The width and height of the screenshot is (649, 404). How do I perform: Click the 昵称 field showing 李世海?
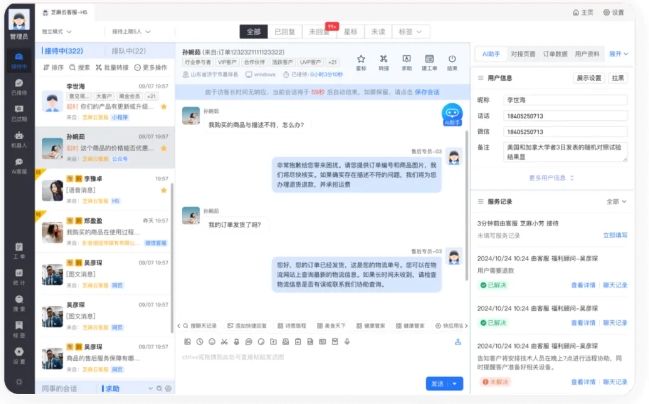(x=565, y=100)
